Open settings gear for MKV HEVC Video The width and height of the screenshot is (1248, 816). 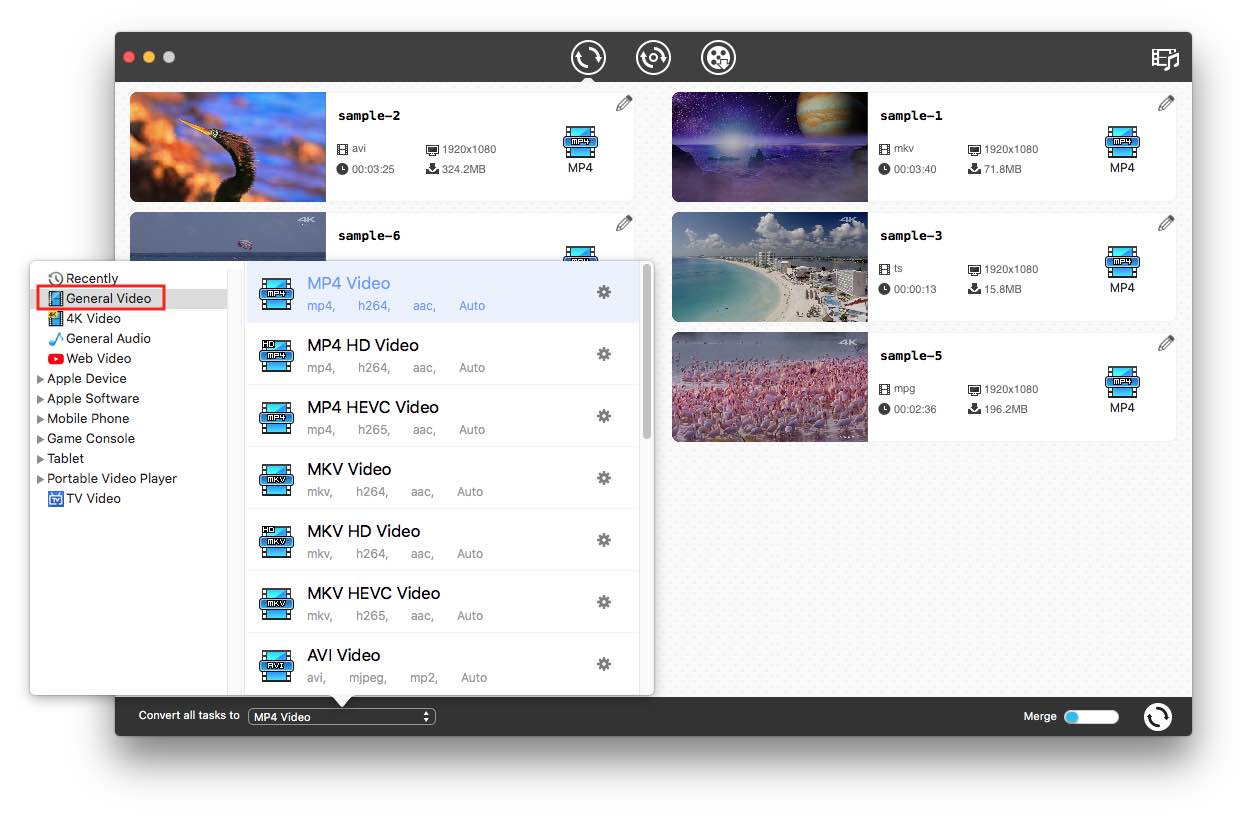point(604,602)
